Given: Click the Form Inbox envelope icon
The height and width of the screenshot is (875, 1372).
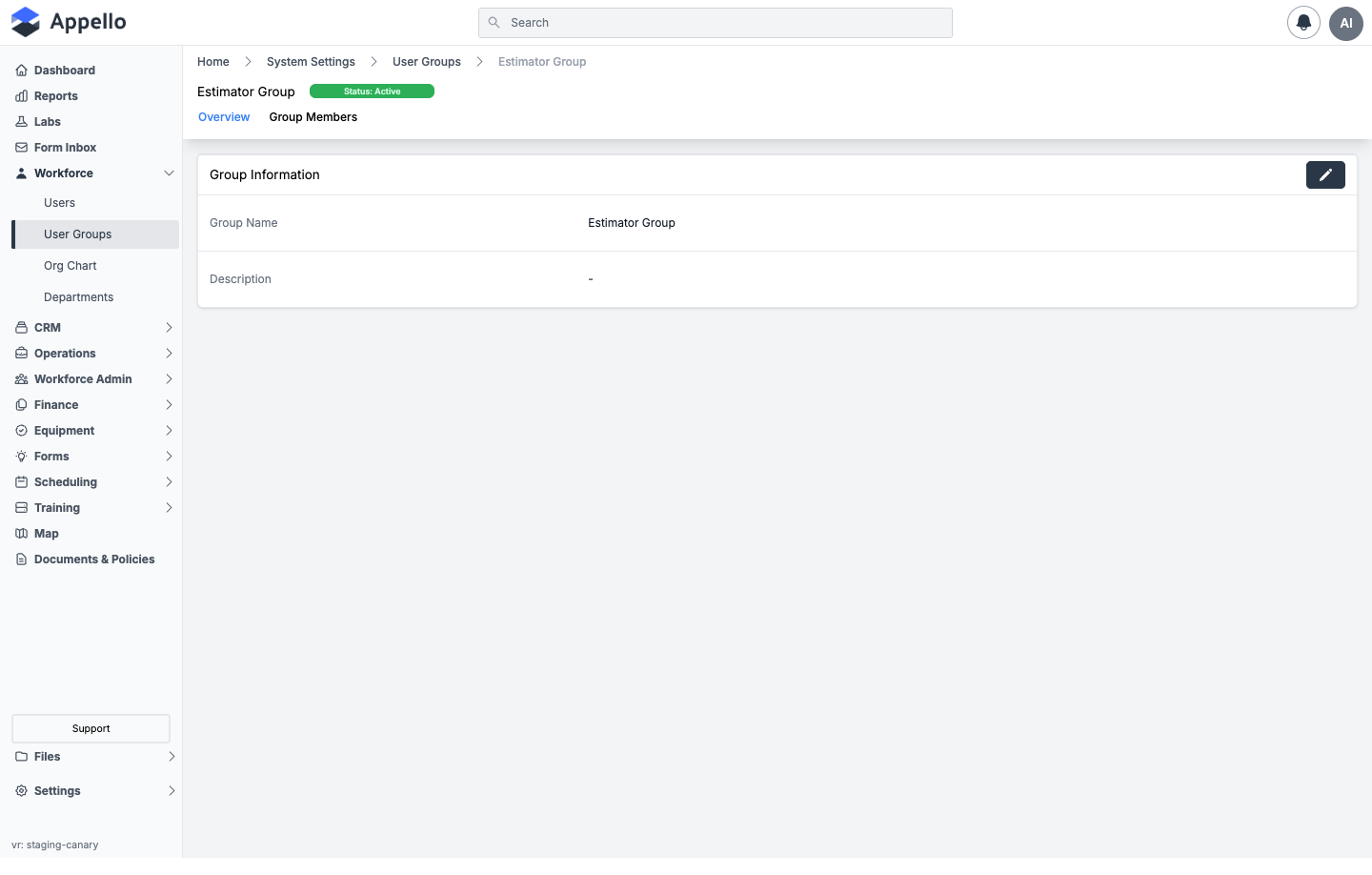Looking at the screenshot, I should pos(21,148).
